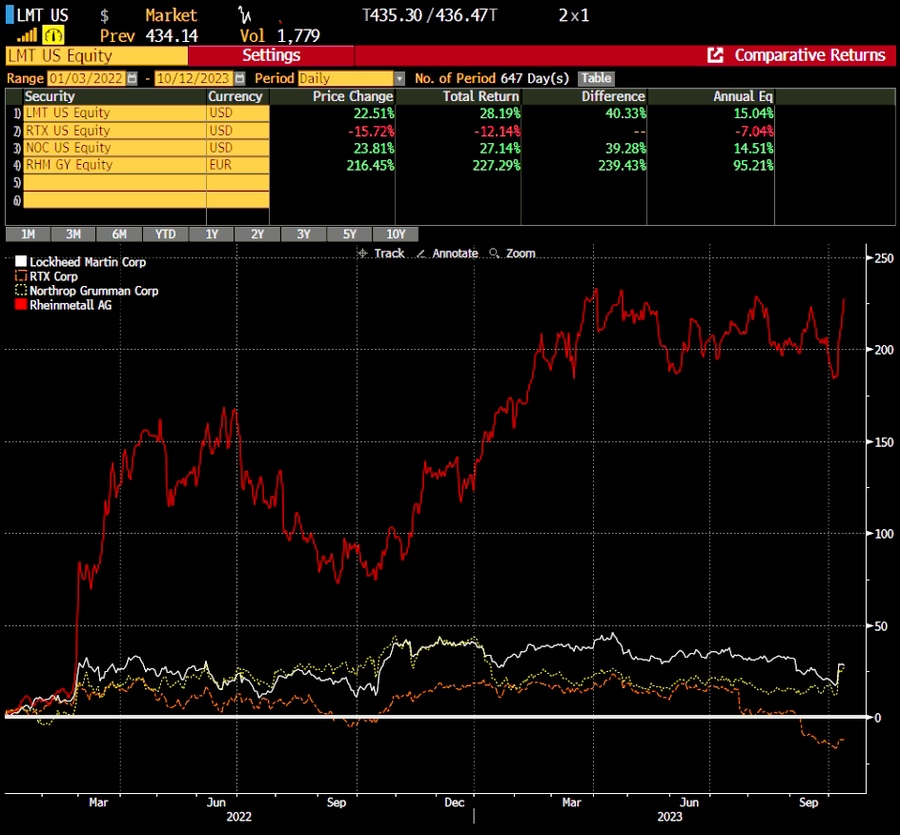Click the Annotate pencil icon
Viewport: 900px width, 835px height.
pyautogui.click(x=421, y=253)
